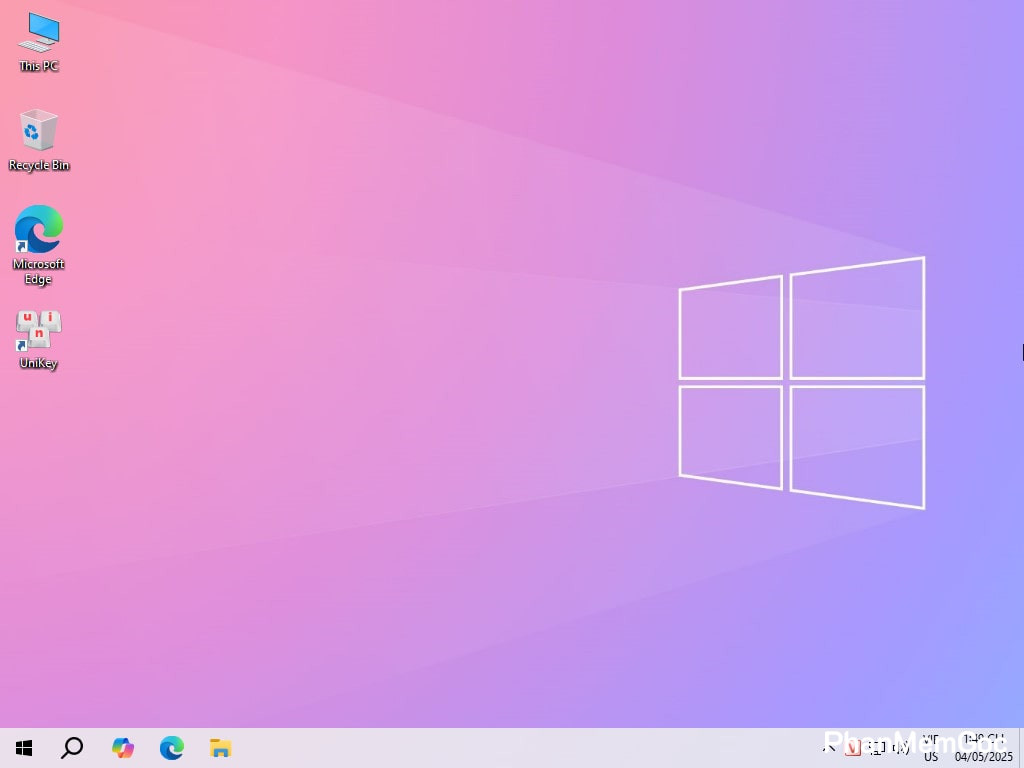The image size is (1024, 768).
Task: Click the 'Recycle Bin' text label on desktop
Action: pyautogui.click(x=39, y=166)
